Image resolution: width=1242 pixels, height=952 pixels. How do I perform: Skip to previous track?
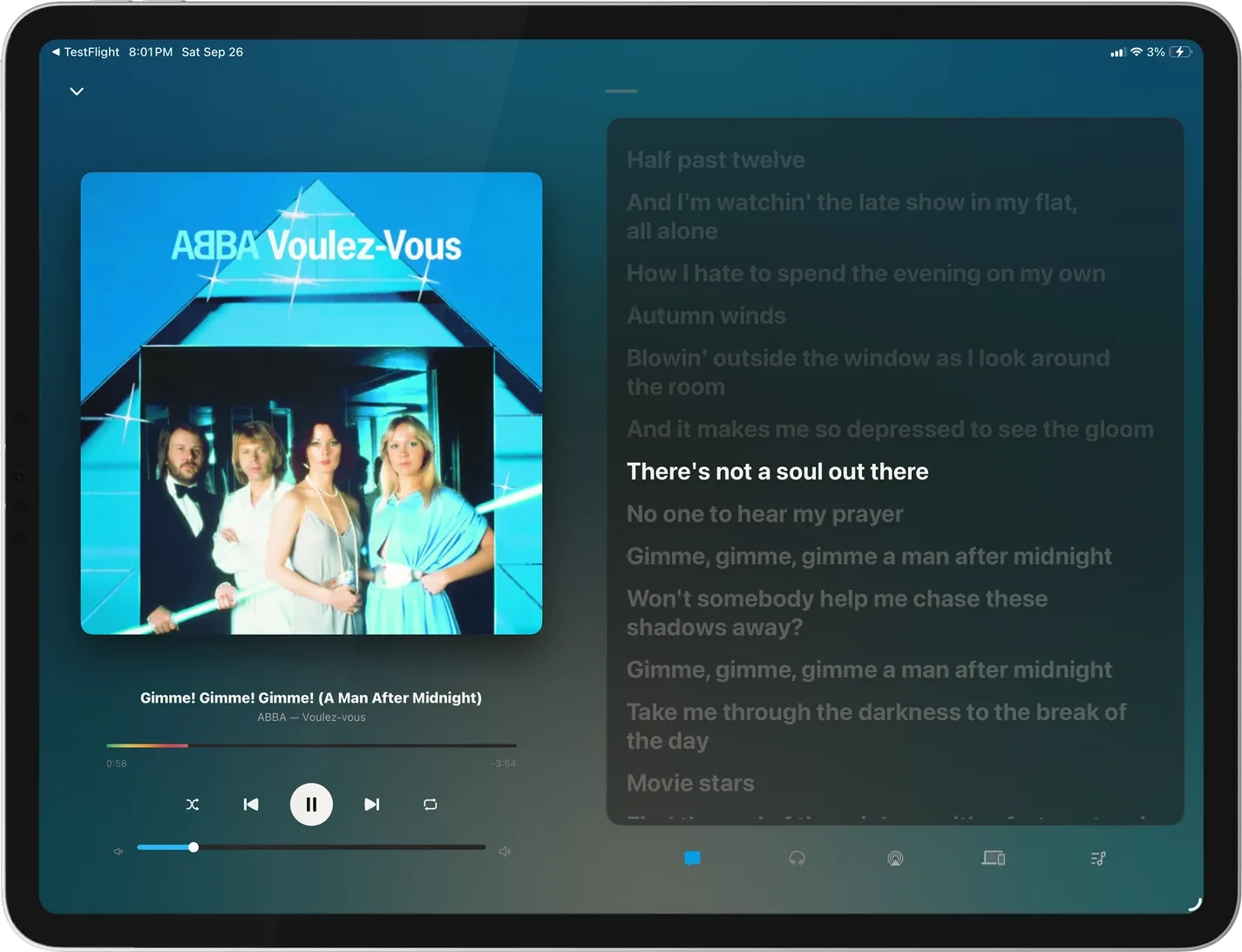pyautogui.click(x=251, y=805)
